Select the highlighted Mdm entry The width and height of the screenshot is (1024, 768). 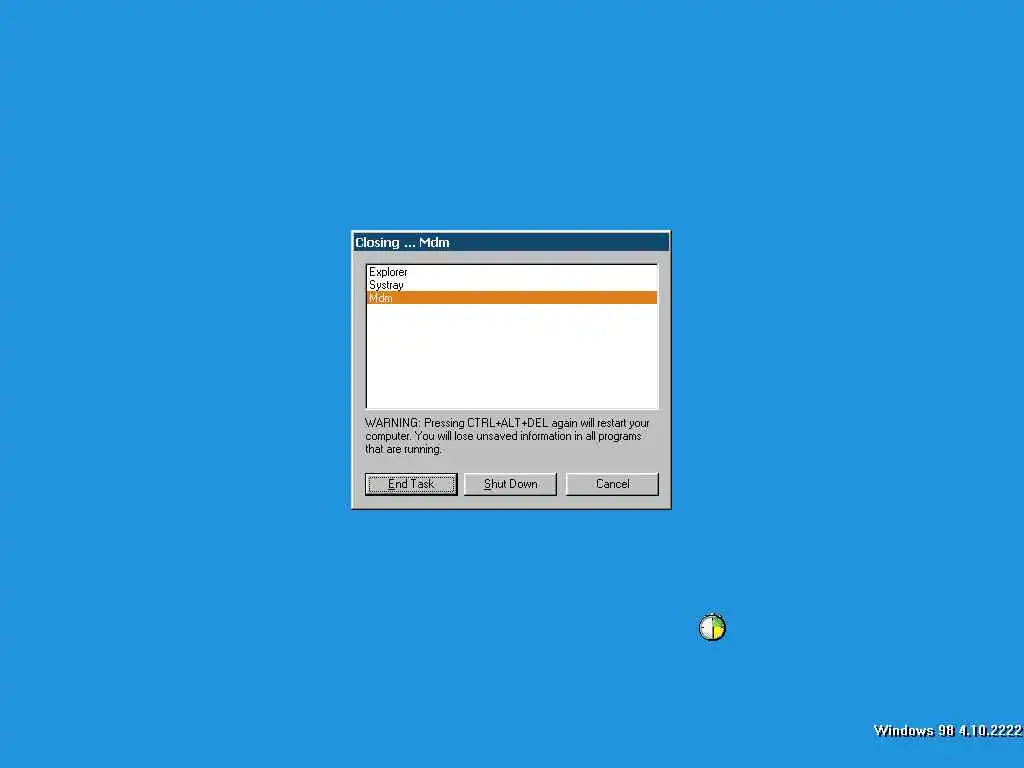point(512,298)
